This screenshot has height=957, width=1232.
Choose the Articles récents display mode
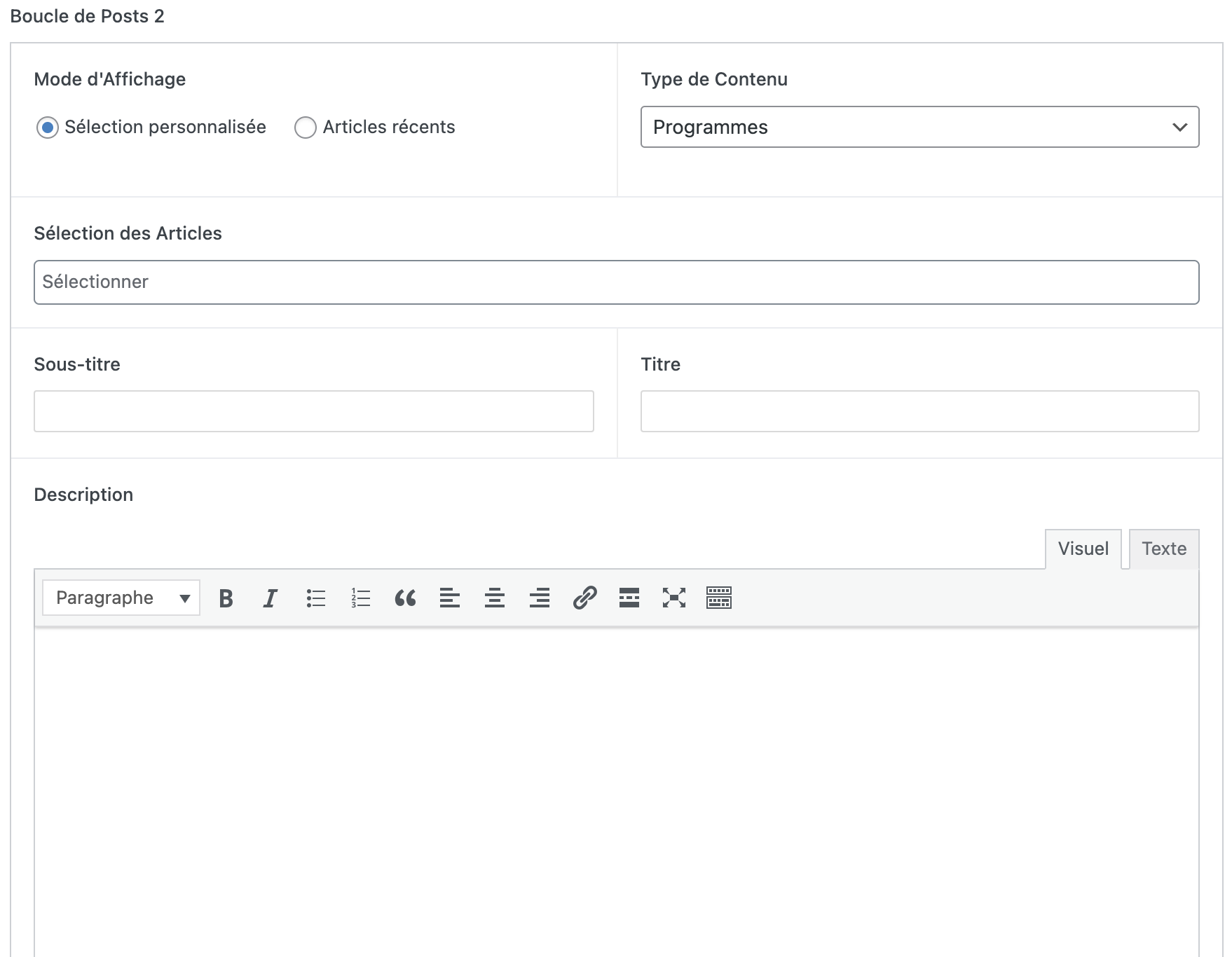(x=306, y=128)
